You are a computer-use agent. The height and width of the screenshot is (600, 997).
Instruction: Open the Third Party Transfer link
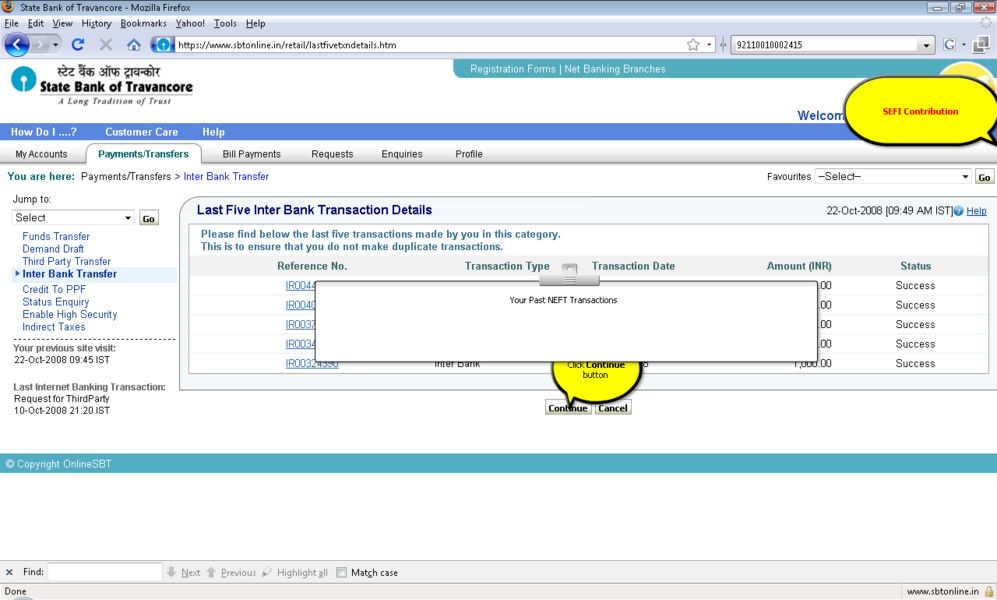(x=66, y=261)
